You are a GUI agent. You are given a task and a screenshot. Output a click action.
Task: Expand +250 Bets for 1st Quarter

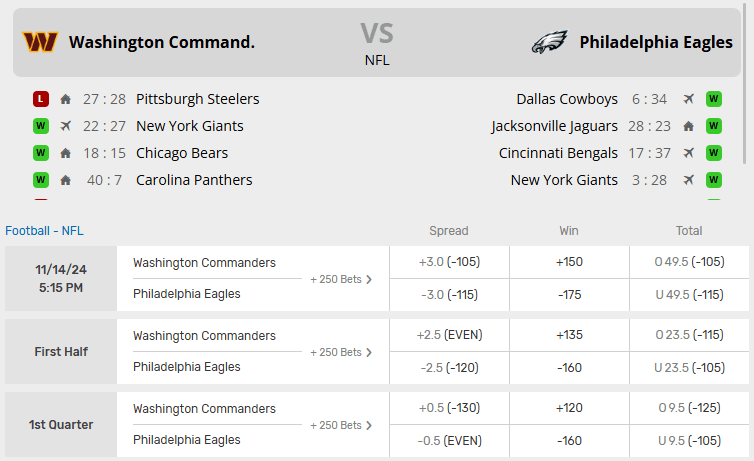(x=341, y=425)
